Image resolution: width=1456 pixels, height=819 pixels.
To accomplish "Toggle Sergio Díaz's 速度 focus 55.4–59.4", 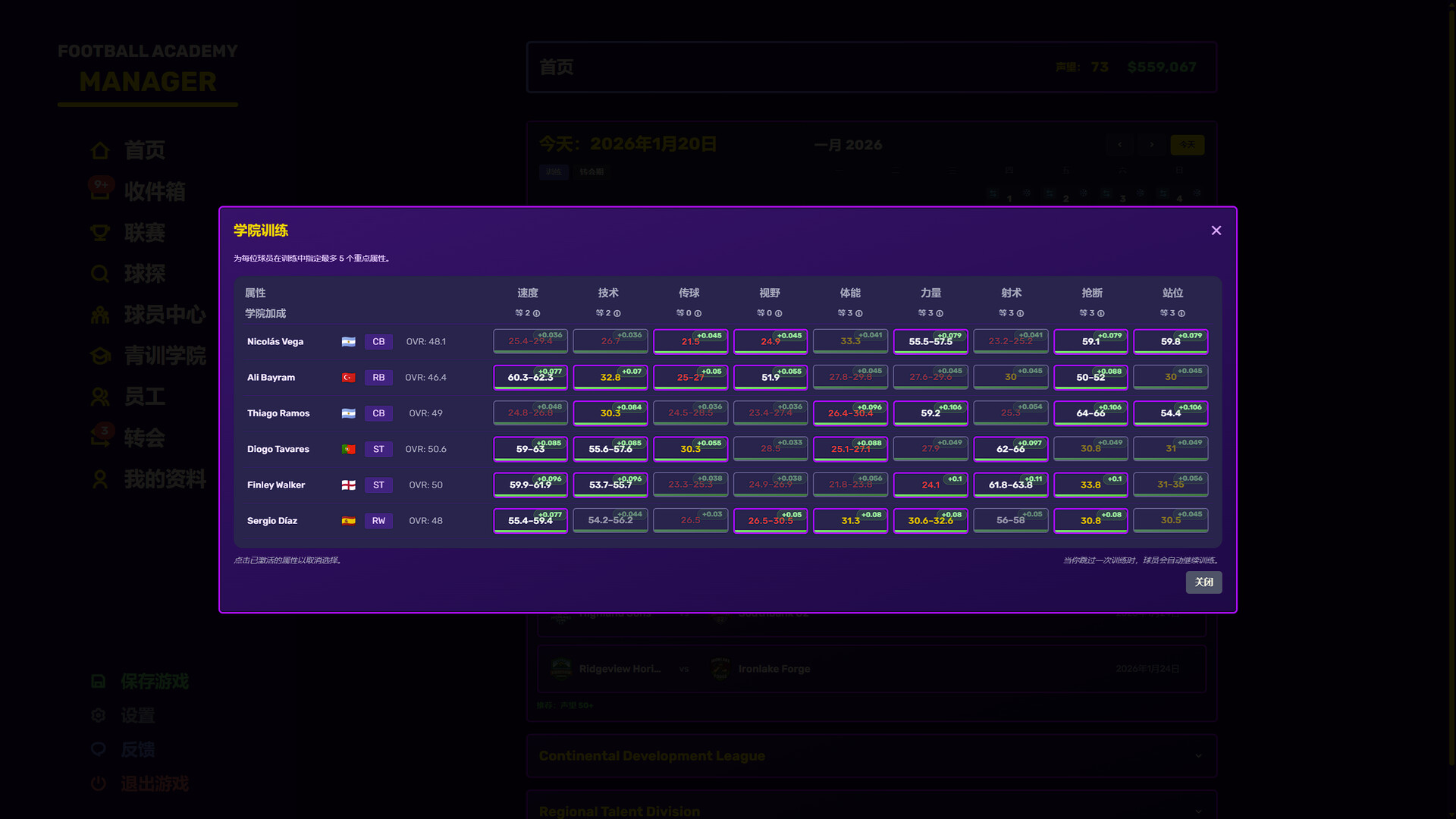I will pyautogui.click(x=530, y=521).
